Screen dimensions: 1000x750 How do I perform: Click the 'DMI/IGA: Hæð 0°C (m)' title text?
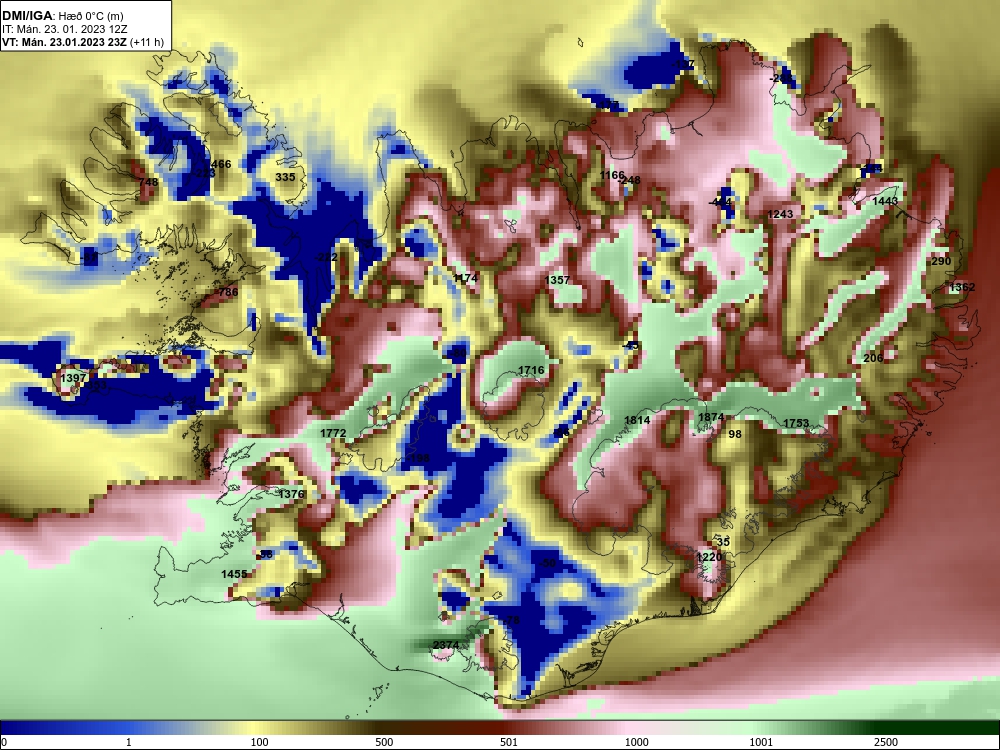click(62, 17)
